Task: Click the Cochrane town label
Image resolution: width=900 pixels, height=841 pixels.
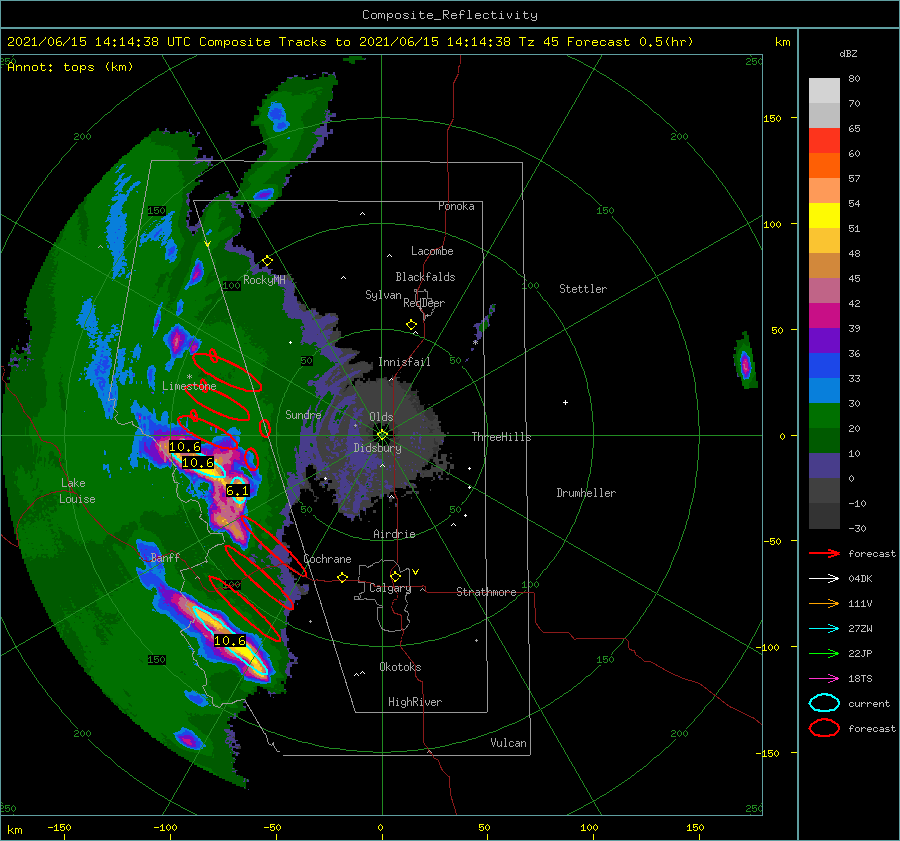Action: (x=327, y=559)
